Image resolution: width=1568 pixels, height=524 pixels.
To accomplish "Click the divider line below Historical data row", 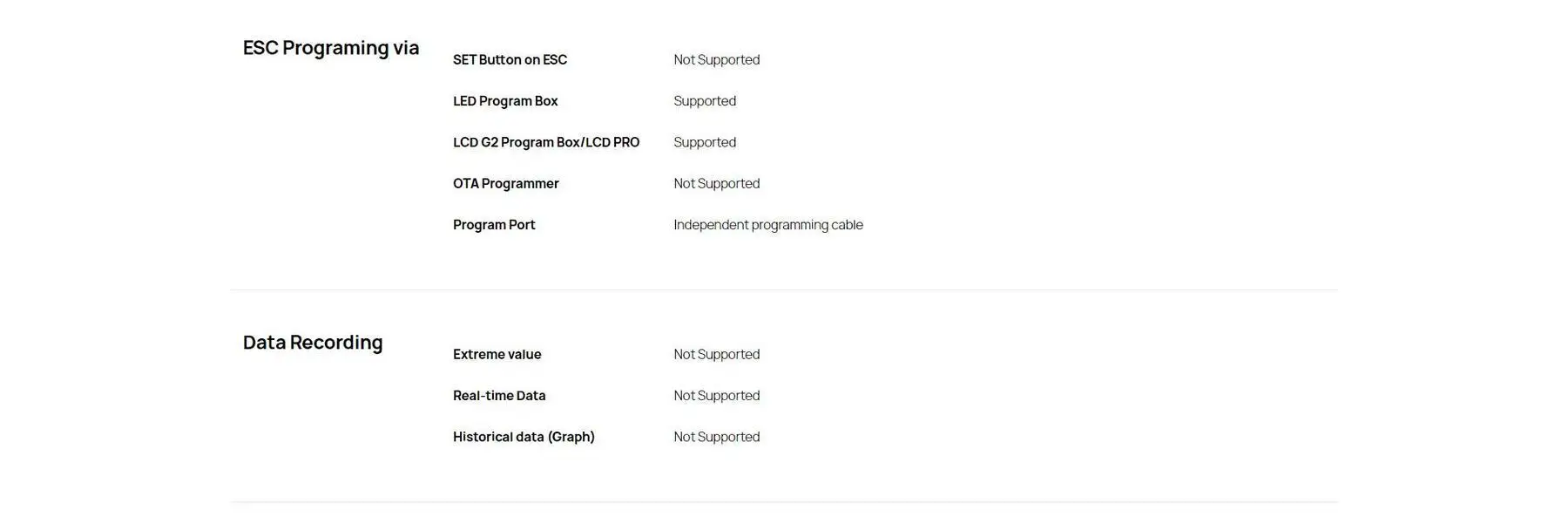I will coord(784,502).
